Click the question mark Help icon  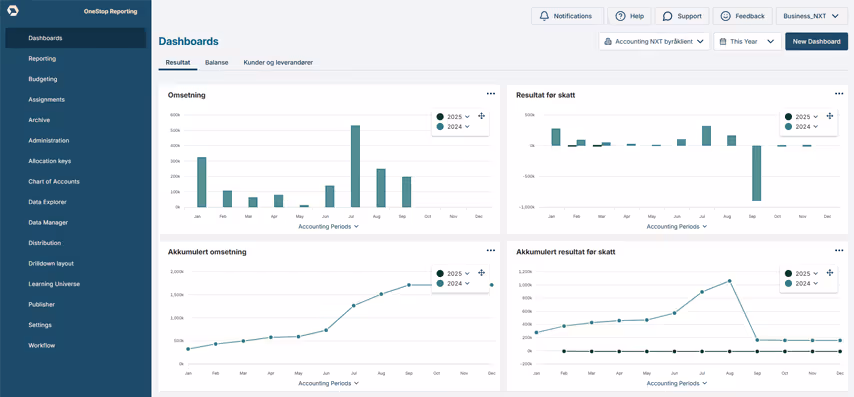tap(620, 16)
